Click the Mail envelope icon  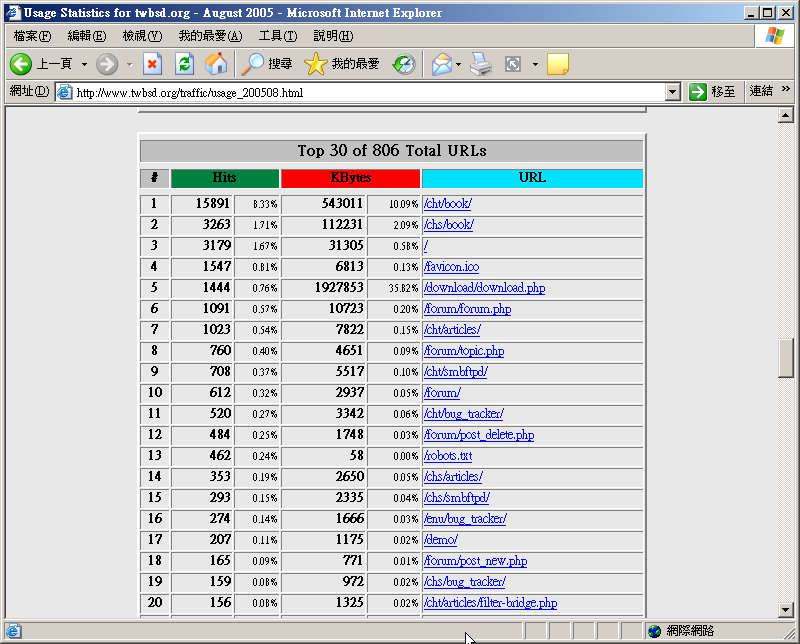(441, 64)
